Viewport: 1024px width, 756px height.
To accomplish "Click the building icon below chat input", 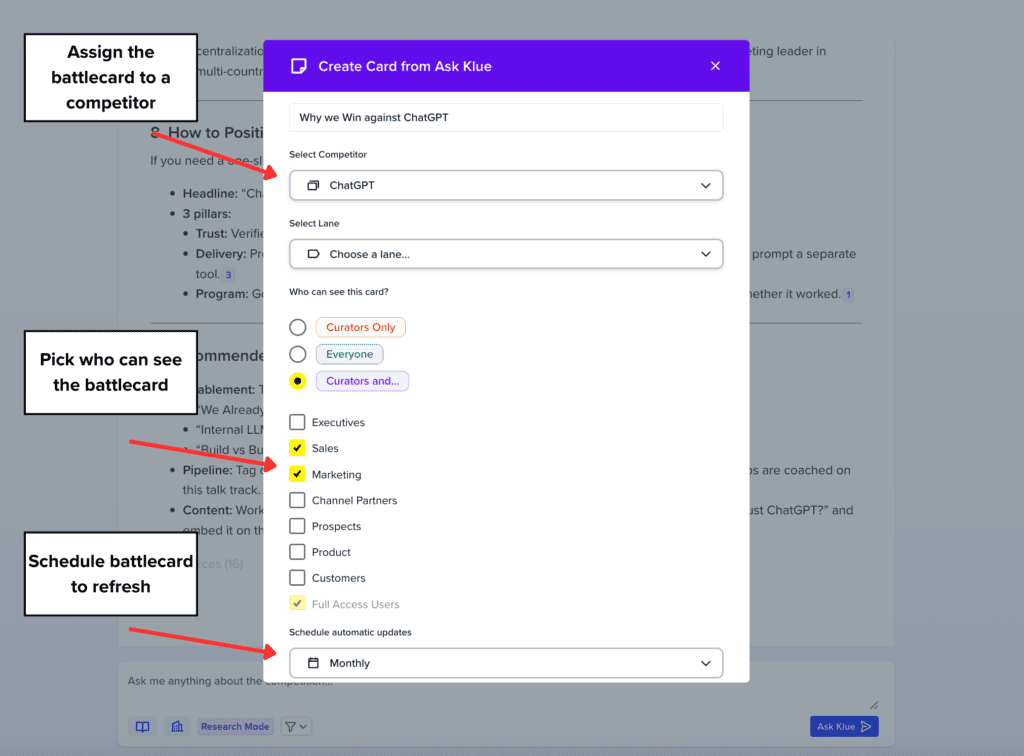I will tap(177, 727).
